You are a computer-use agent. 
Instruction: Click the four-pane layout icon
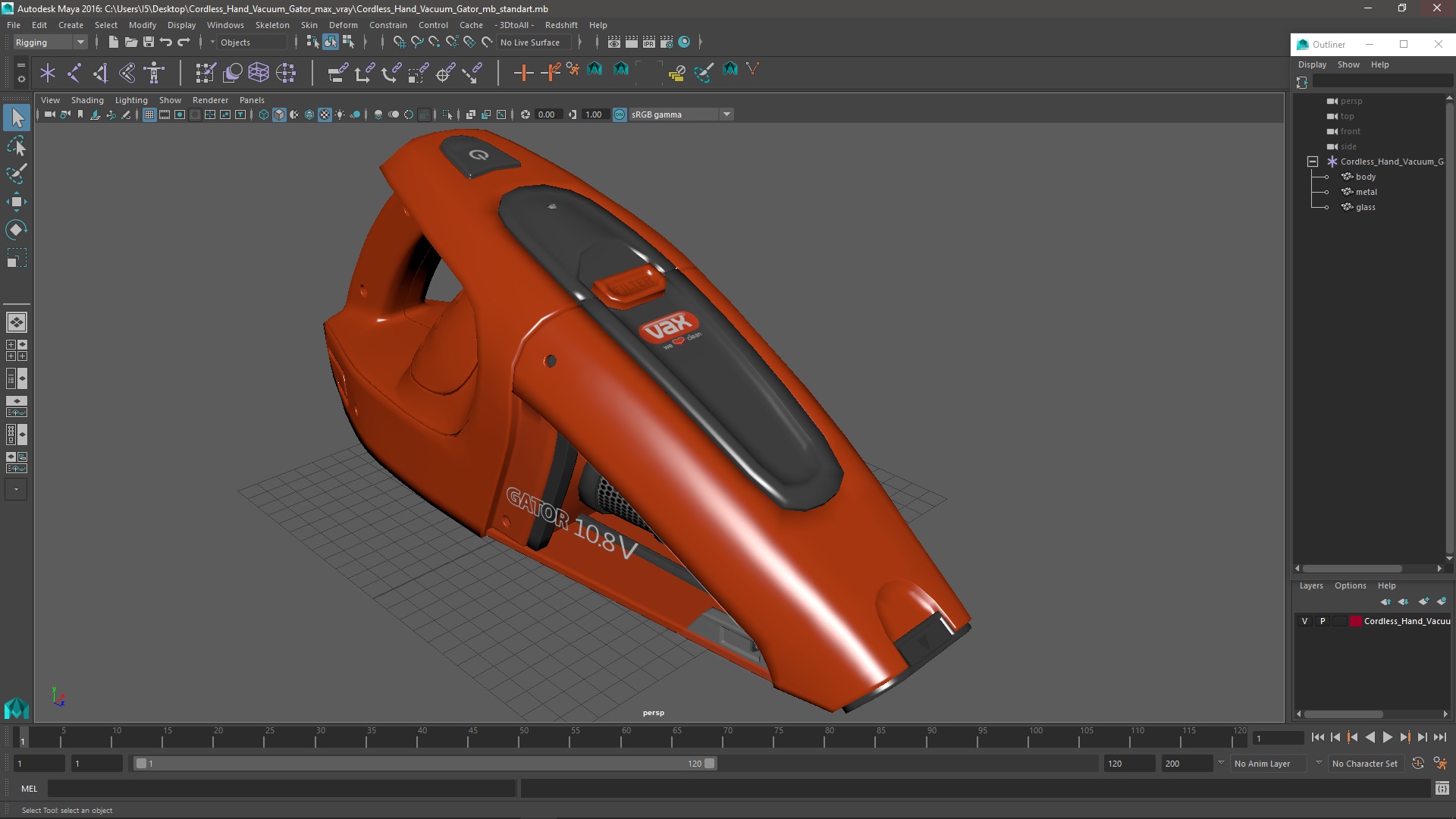(x=17, y=350)
